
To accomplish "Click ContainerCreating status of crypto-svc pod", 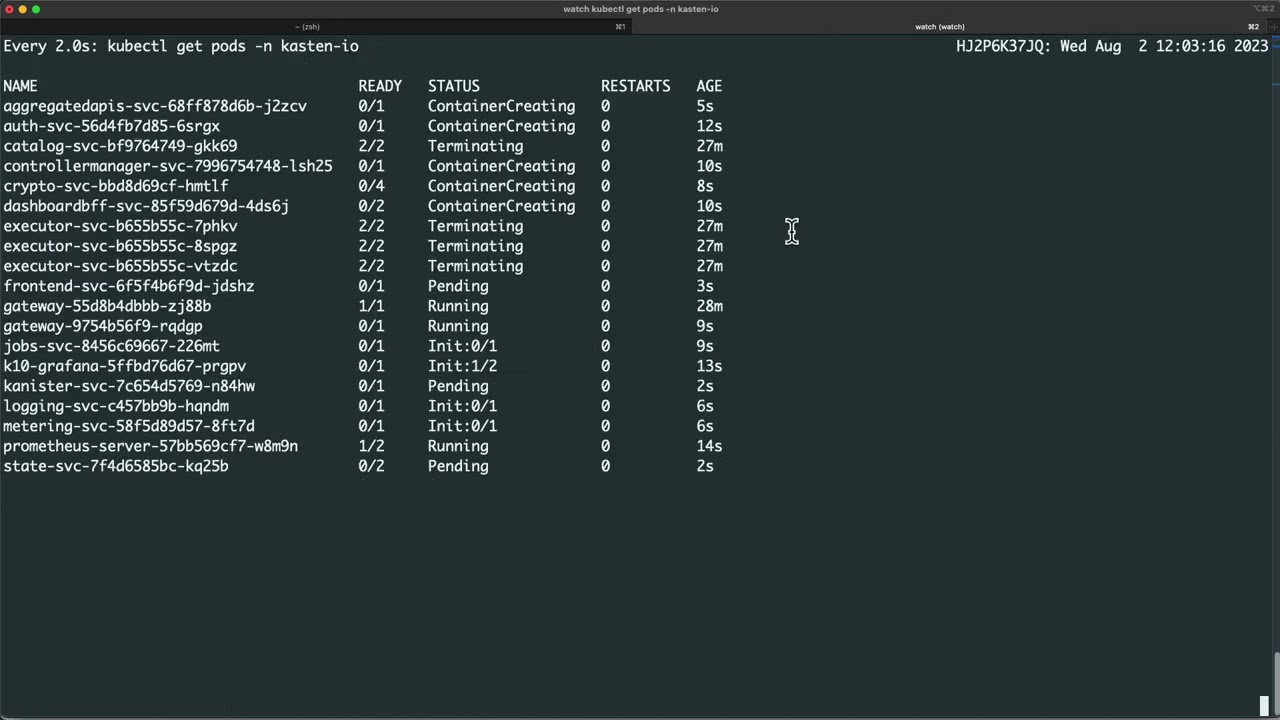I will 501,186.
